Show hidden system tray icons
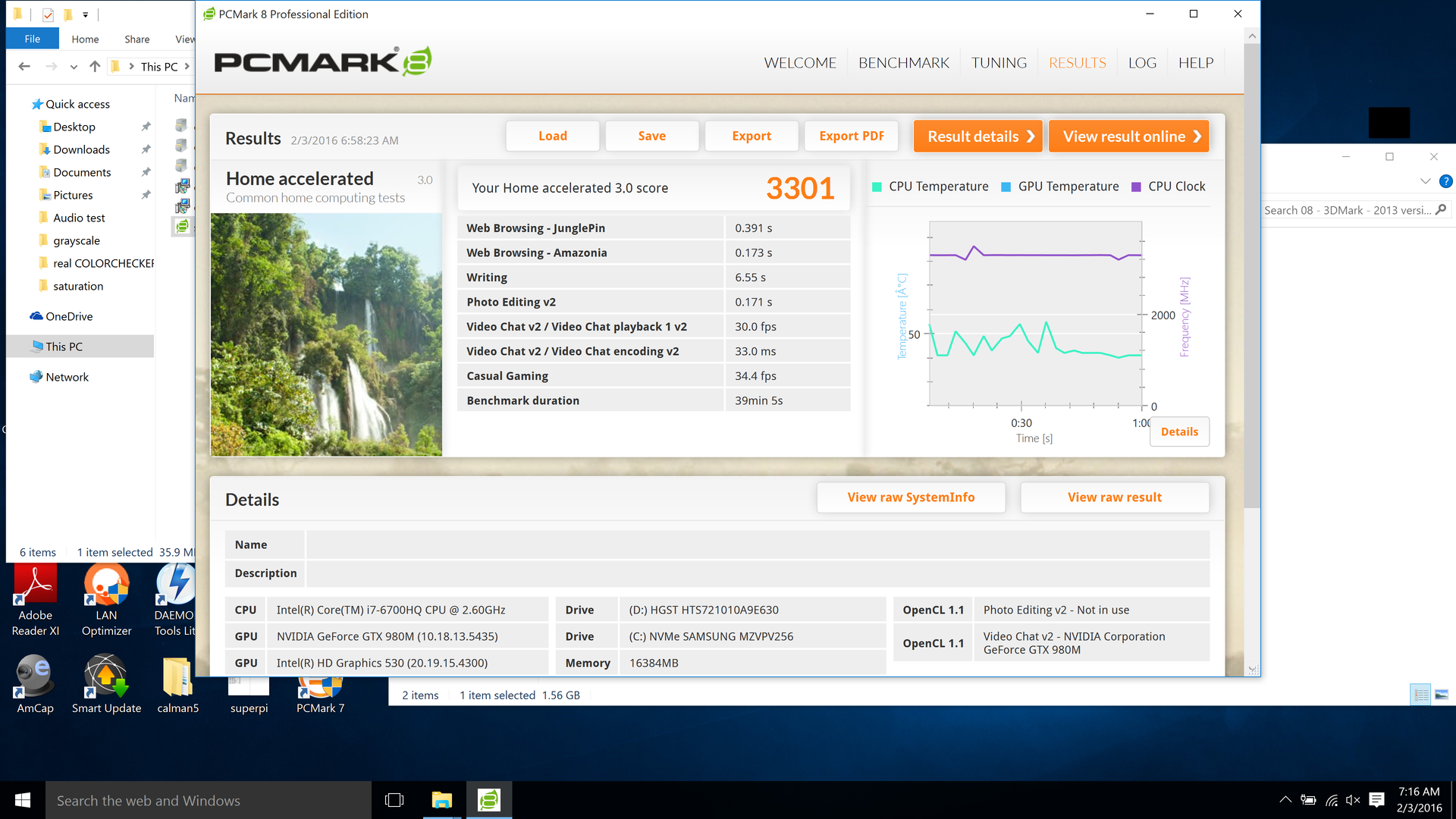This screenshot has width=1456, height=819. pos(1285,800)
